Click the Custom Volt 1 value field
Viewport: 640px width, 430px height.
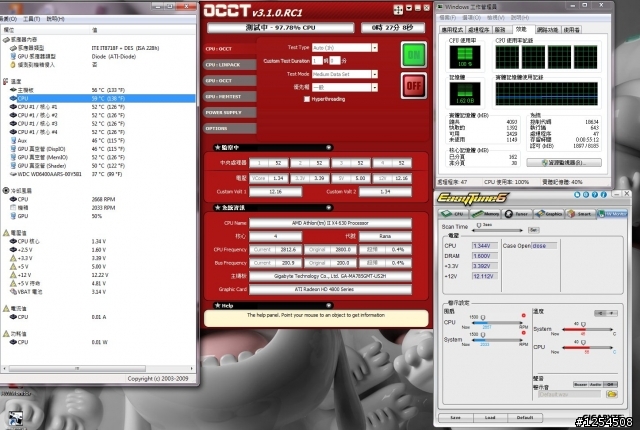[276, 192]
